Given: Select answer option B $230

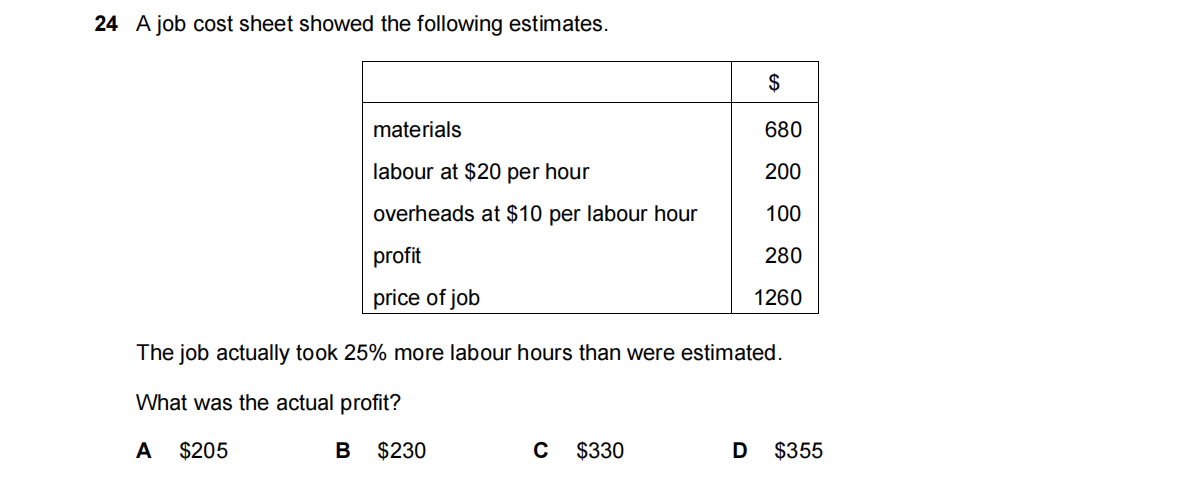Looking at the screenshot, I should pyautogui.click(x=381, y=451).
